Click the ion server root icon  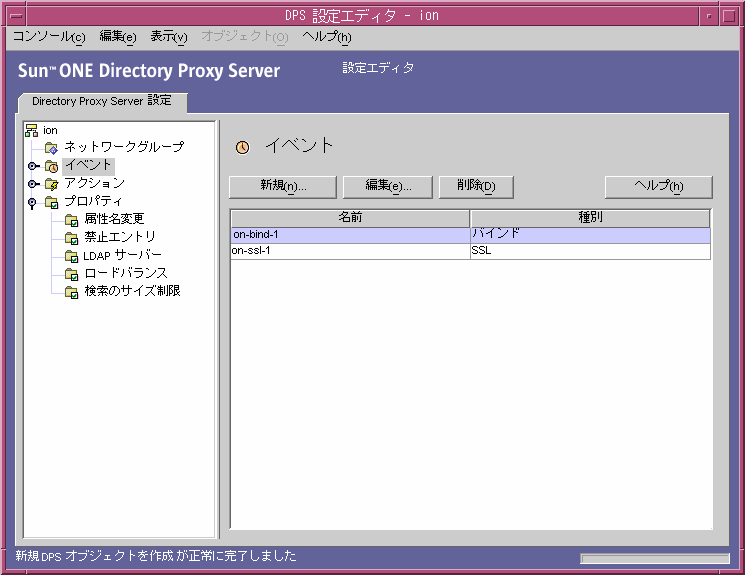pyautogui.click(x=31, y=130)
